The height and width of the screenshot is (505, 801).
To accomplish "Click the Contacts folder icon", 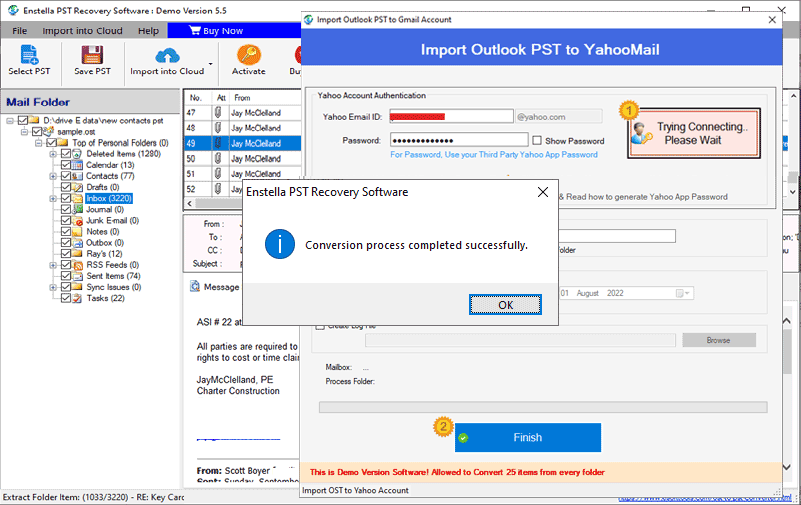I will [77, 176].
